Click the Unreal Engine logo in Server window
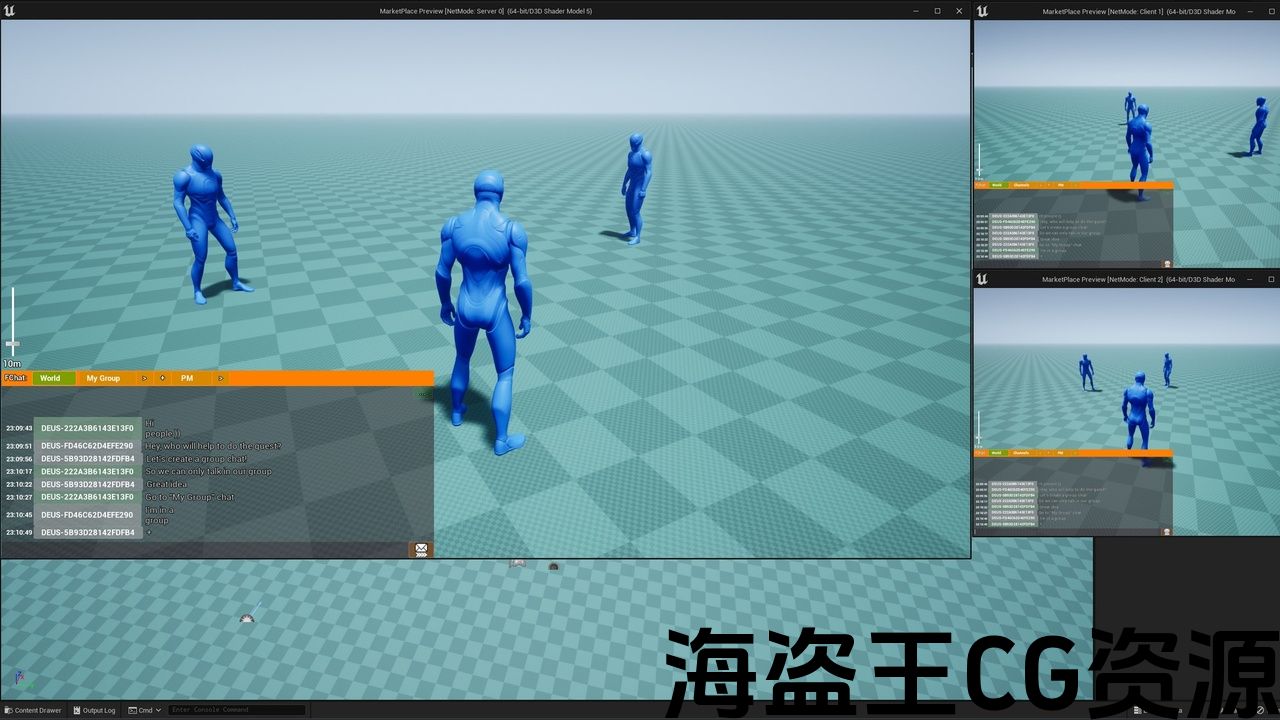The height and width of the screenshot is (720, 1280). tap(11, 10)
